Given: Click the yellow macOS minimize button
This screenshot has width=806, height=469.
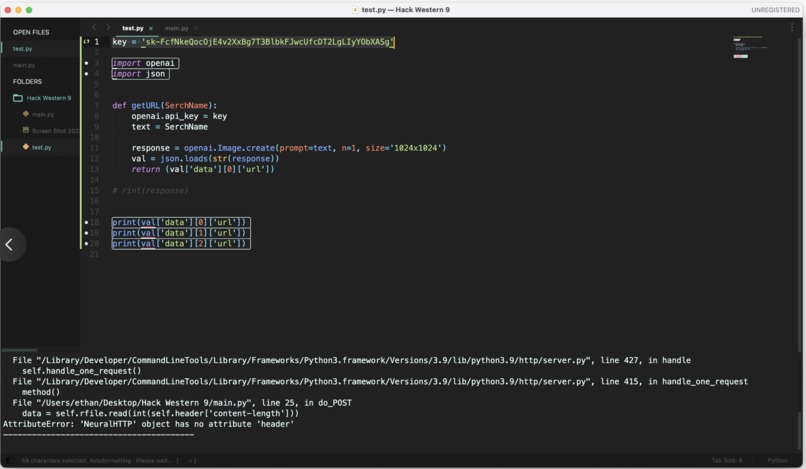Looking at the screenshot, I should point(18,10).
